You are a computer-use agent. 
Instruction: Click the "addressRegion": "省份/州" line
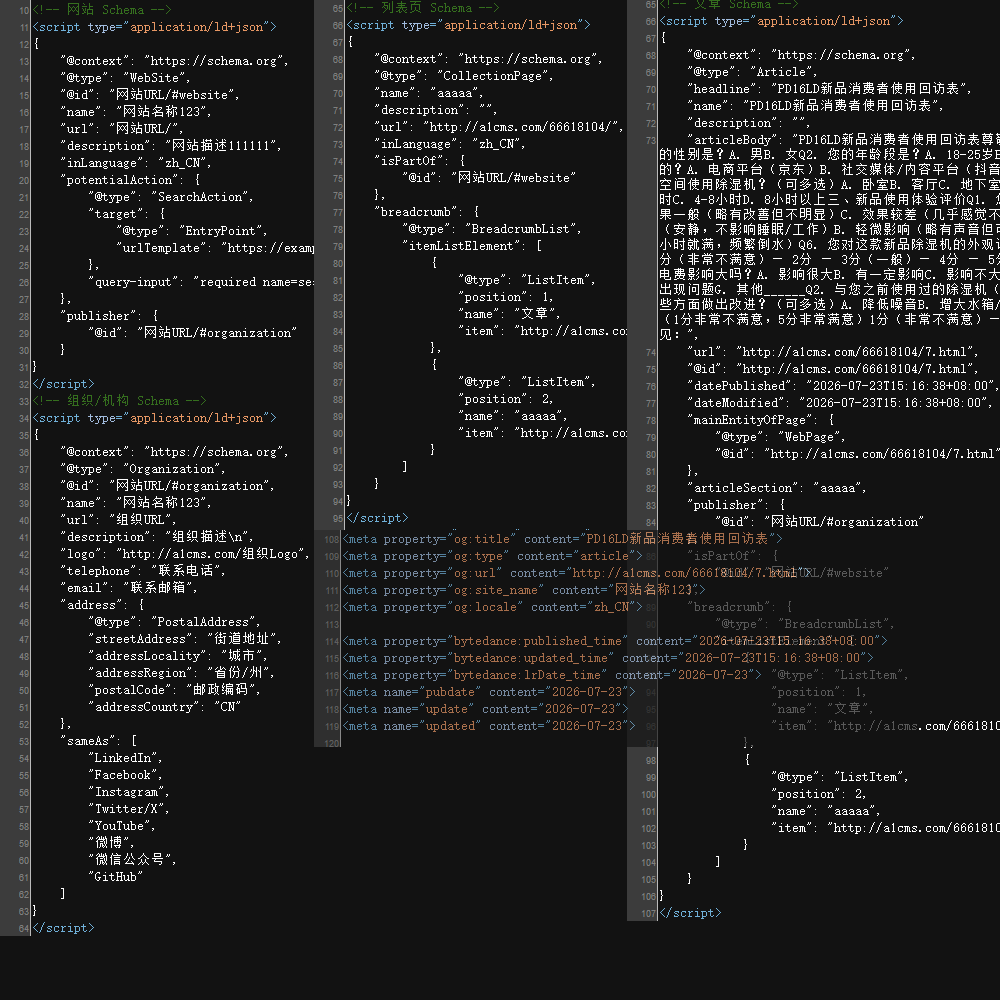181,673
